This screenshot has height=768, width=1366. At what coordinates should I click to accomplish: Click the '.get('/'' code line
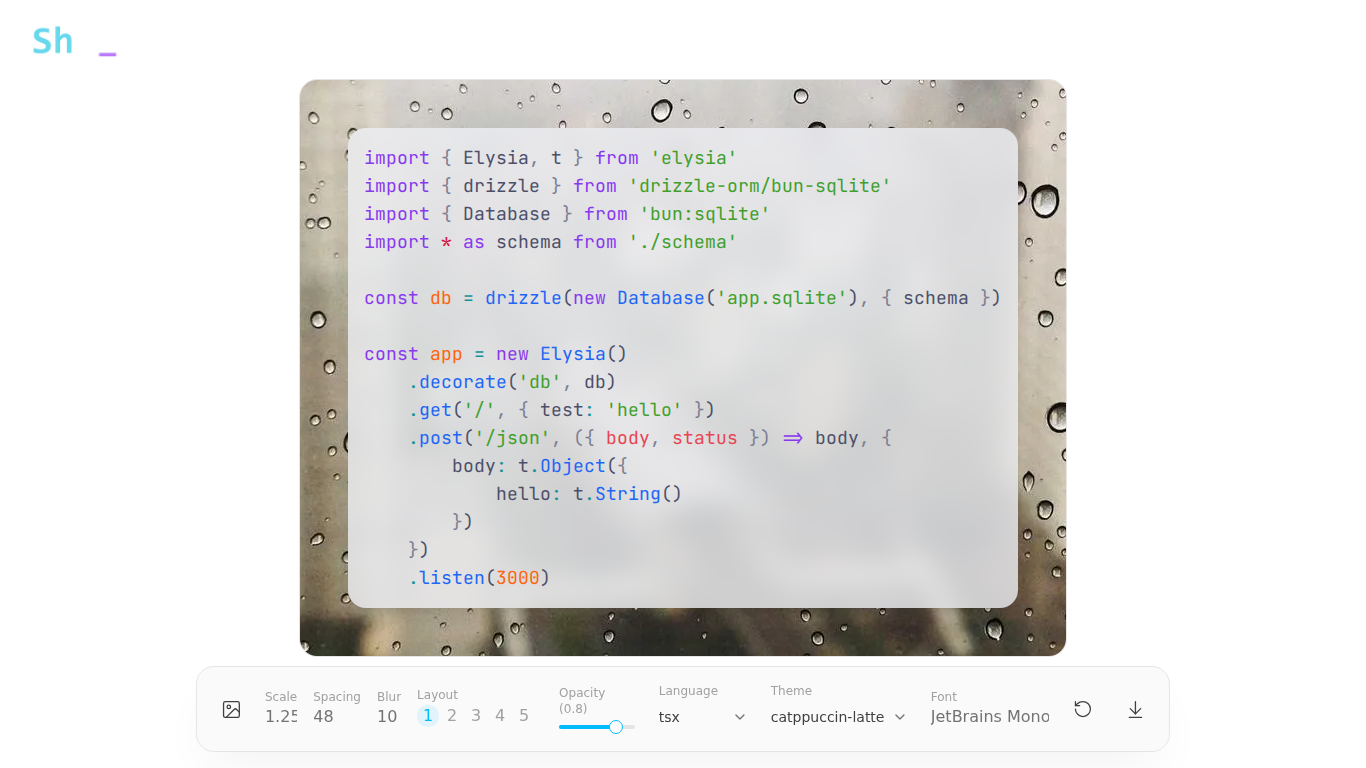pyautogui.click(x=561, y=410)
